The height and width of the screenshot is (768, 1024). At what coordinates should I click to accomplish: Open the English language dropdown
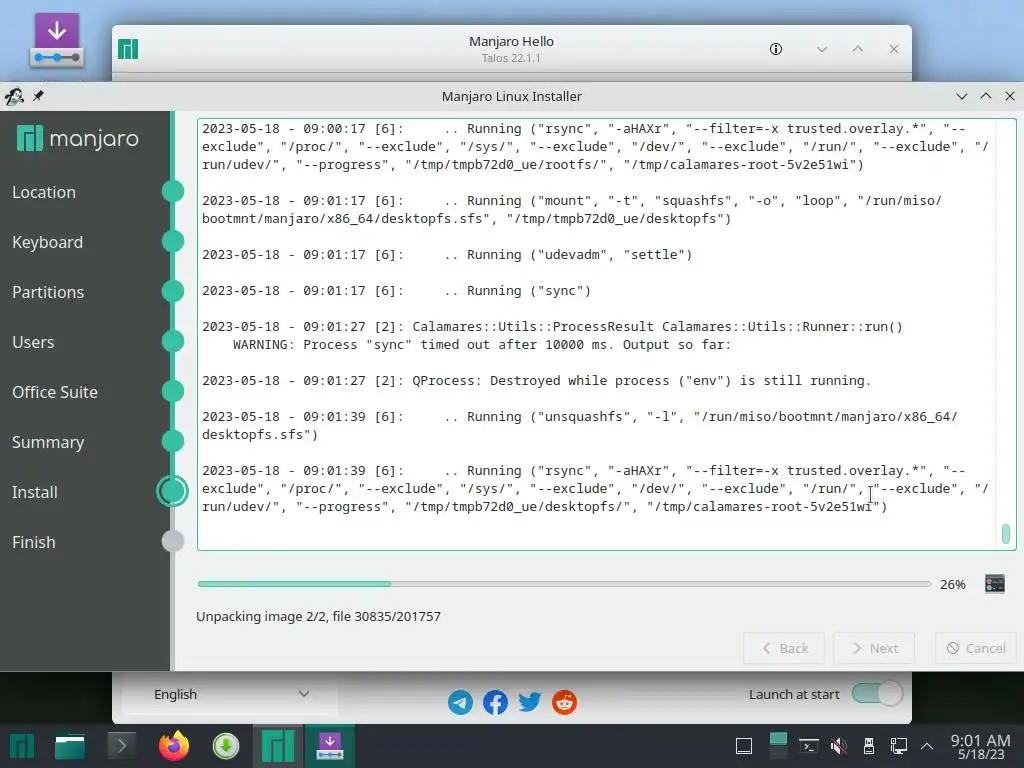coord(231,694)
